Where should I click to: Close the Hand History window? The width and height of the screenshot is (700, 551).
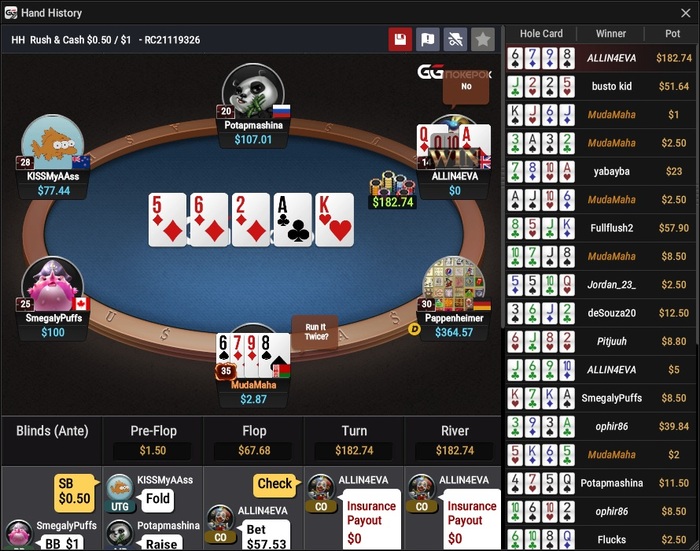point(686,13)
